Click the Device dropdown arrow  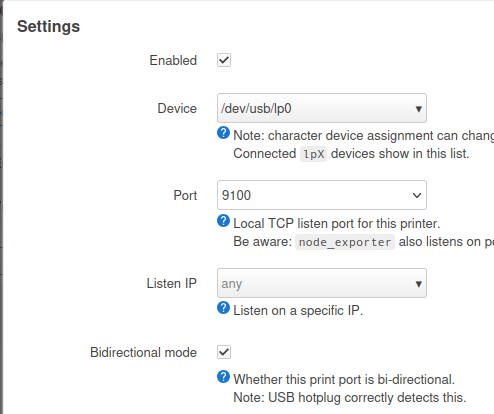click(x=419, y=109)
